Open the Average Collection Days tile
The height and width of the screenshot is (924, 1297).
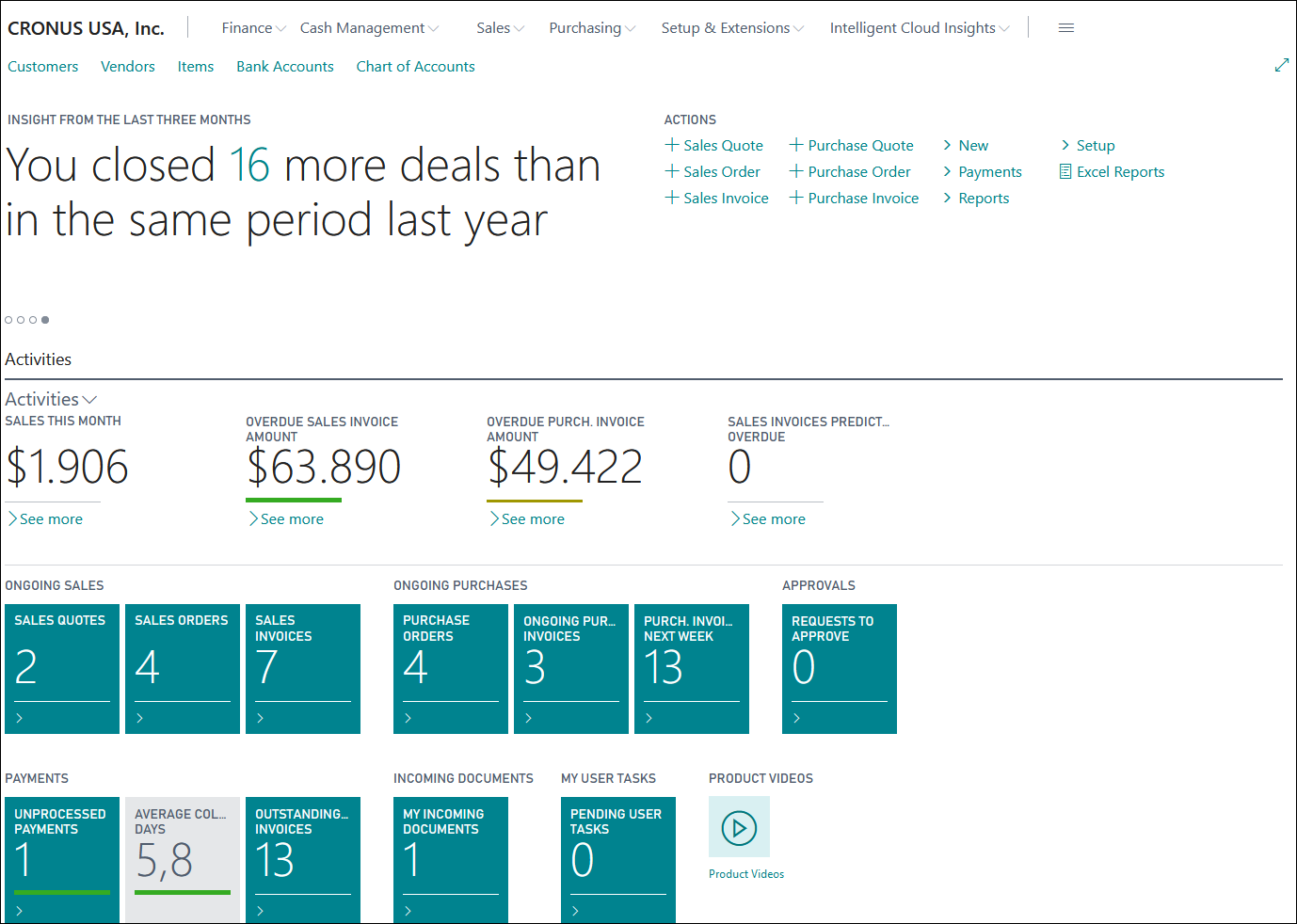[183, 860]
